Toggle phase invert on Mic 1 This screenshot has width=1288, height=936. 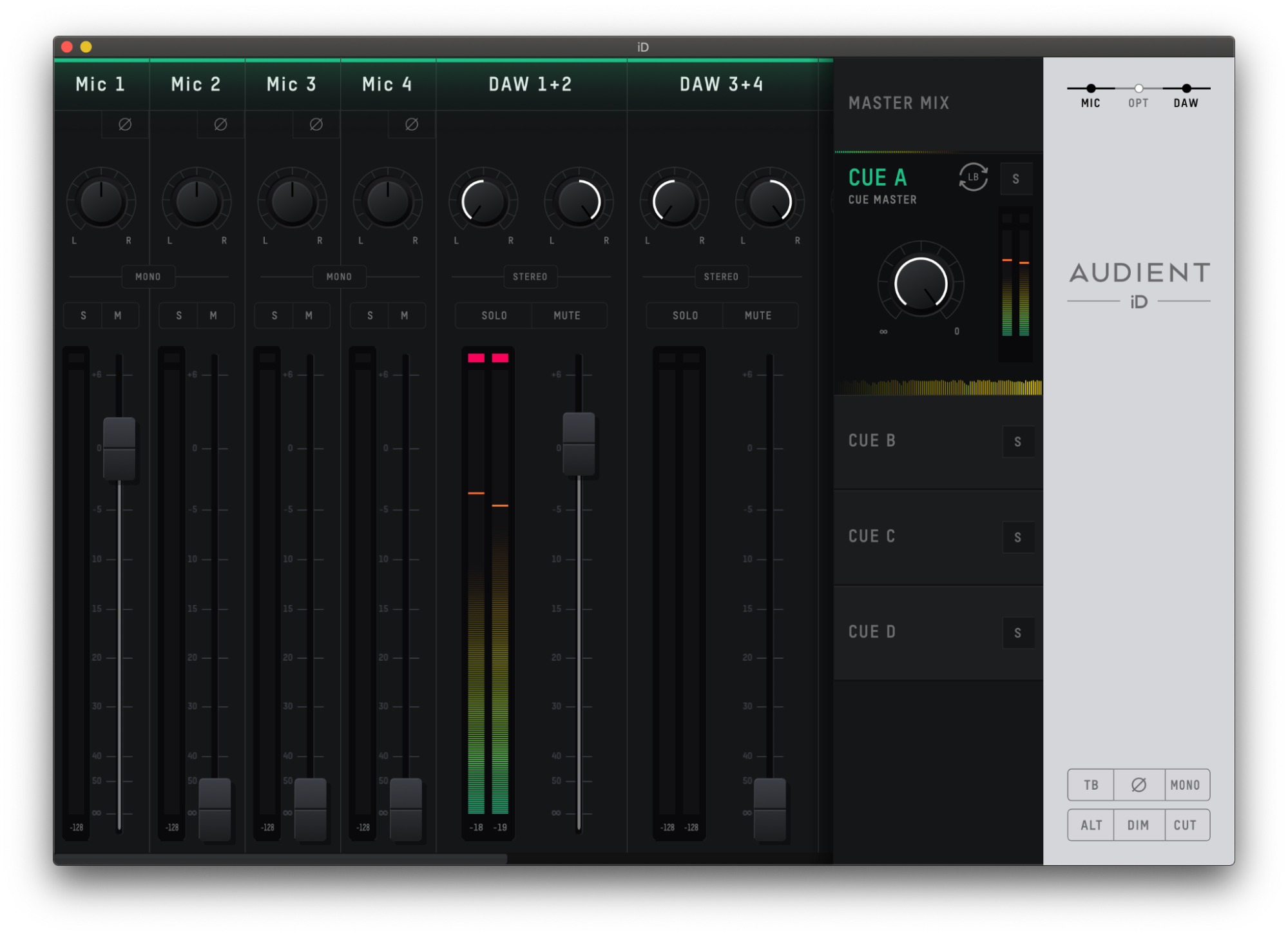point(125,124)
